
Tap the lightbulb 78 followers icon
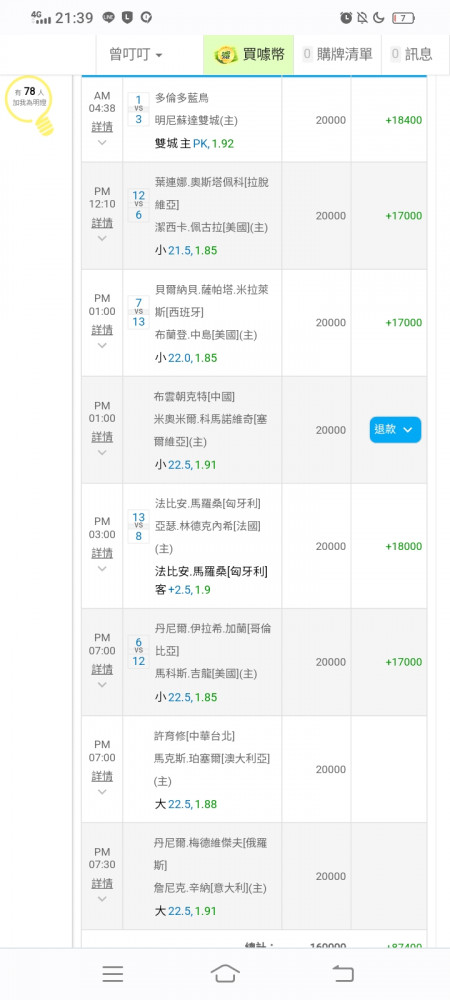tap(30, 105)
